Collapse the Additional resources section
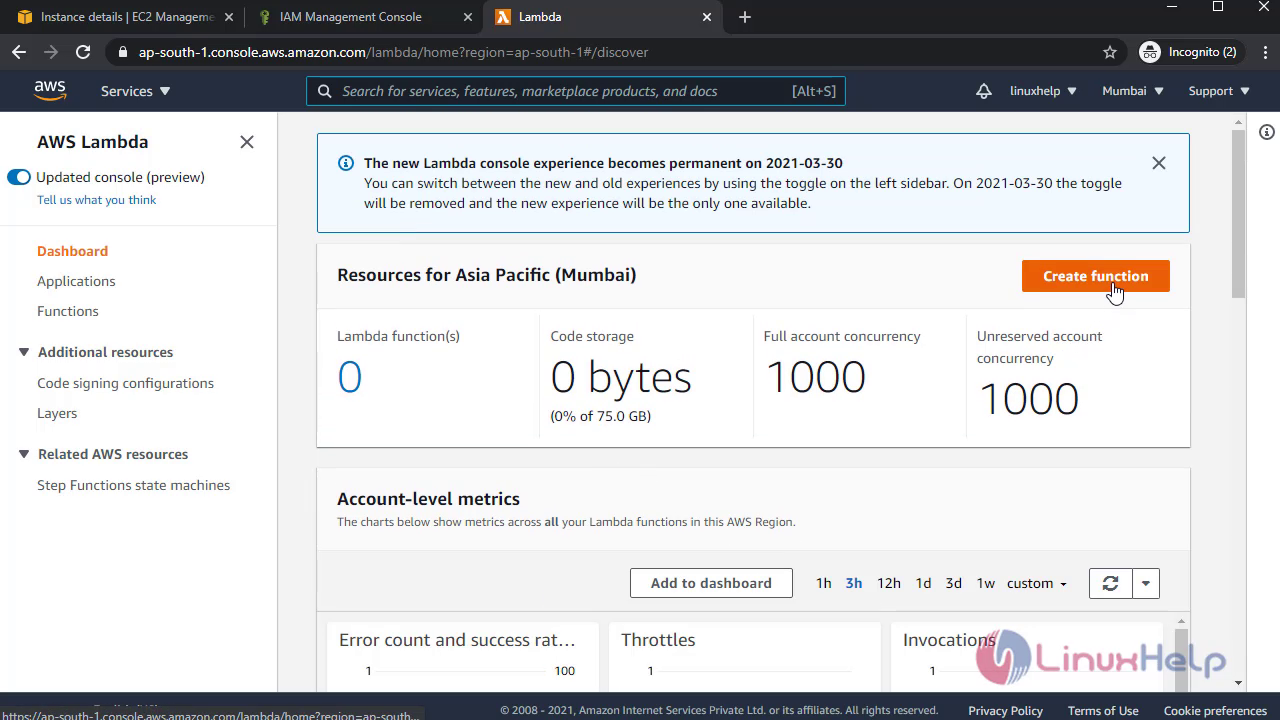Viewport: 1280px width, 720px height. coord(24,352)
